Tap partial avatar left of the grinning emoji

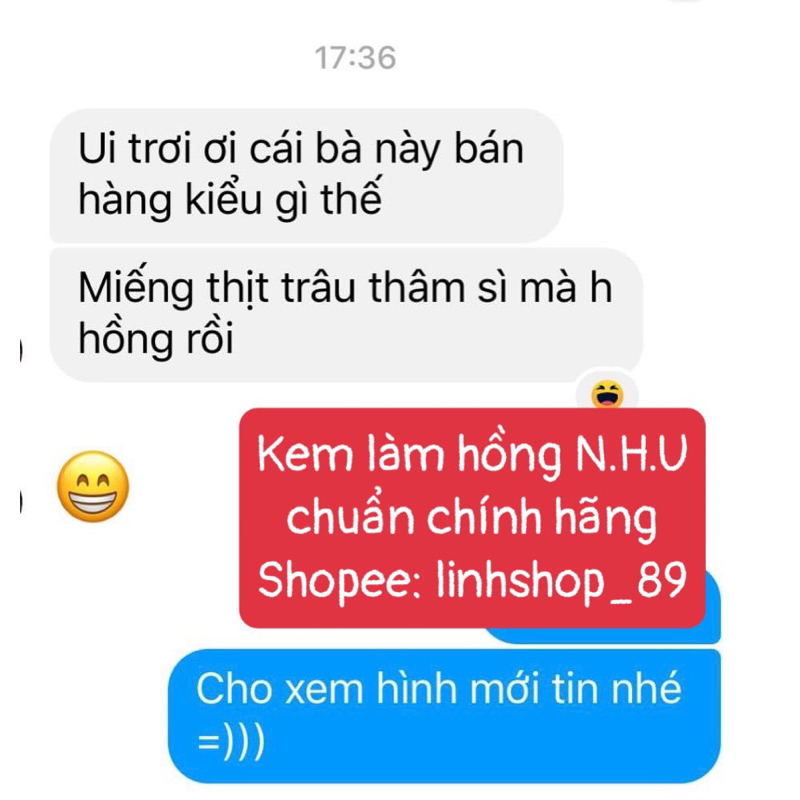pyautogui.click(x=21, y=501)
